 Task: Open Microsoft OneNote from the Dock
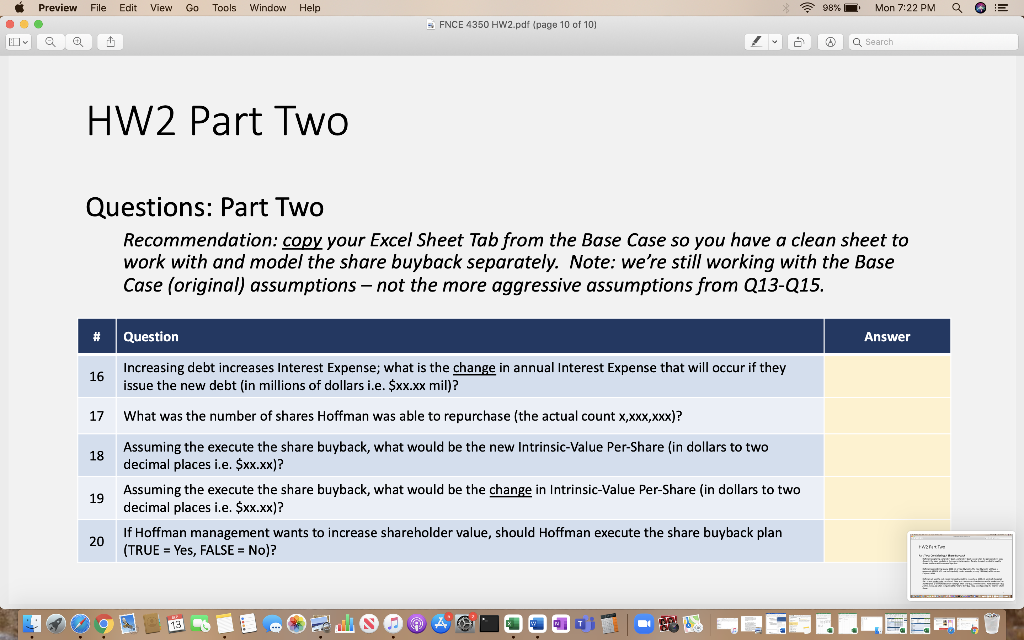(x=561, y=624)
